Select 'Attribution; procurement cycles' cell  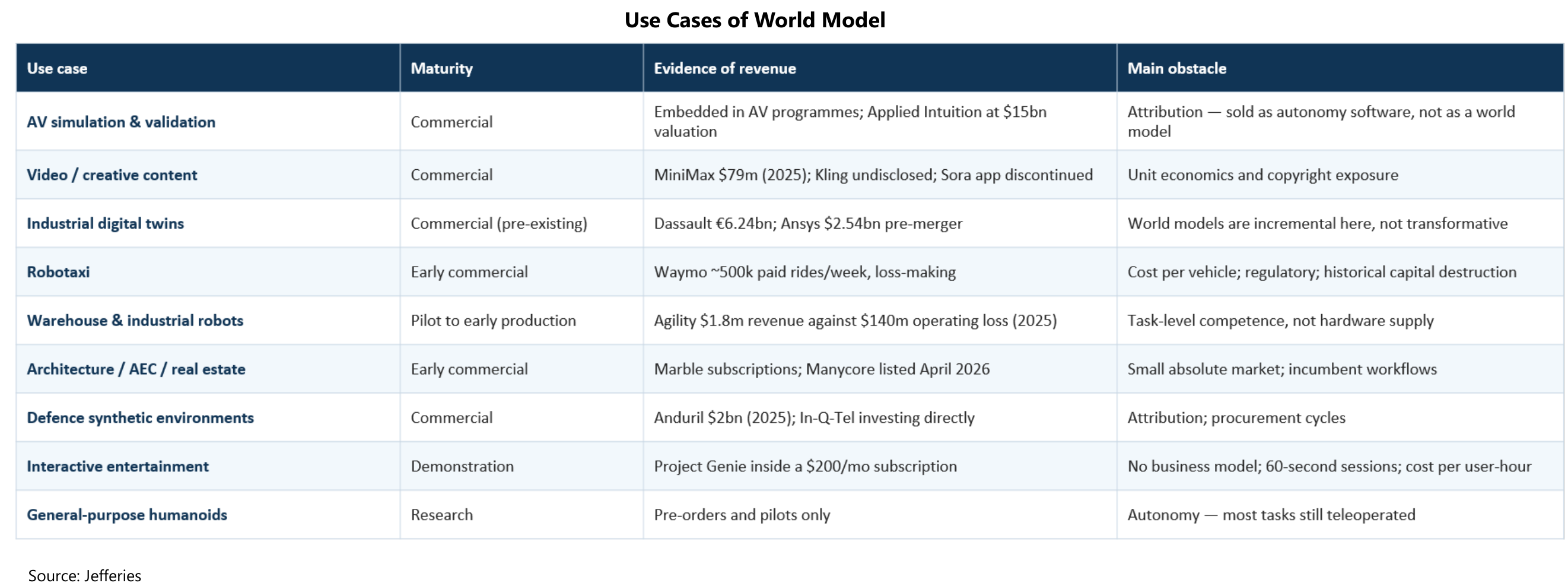point(1236,418)
